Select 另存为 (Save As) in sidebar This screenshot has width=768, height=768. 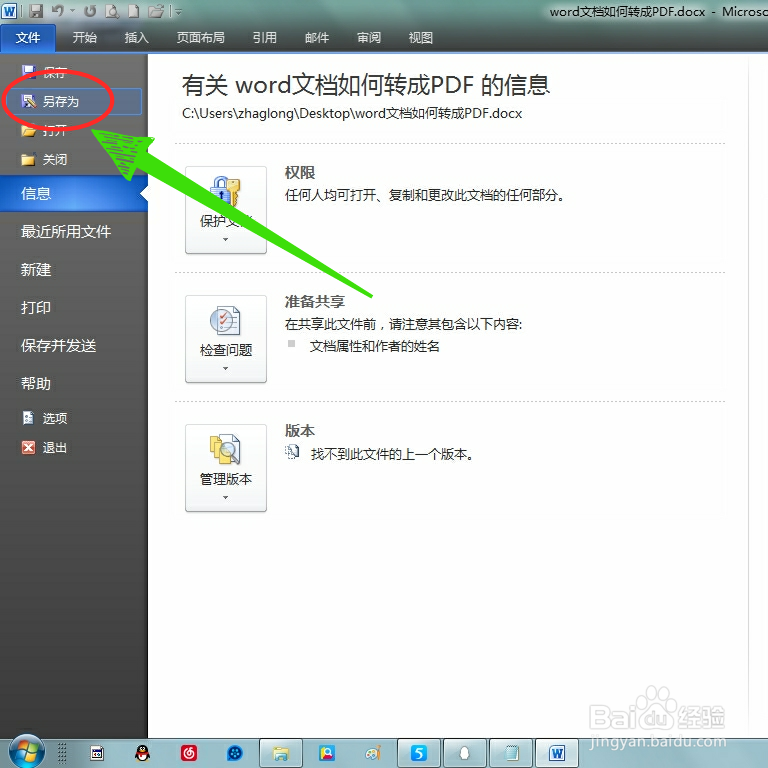tap(72, 101)
